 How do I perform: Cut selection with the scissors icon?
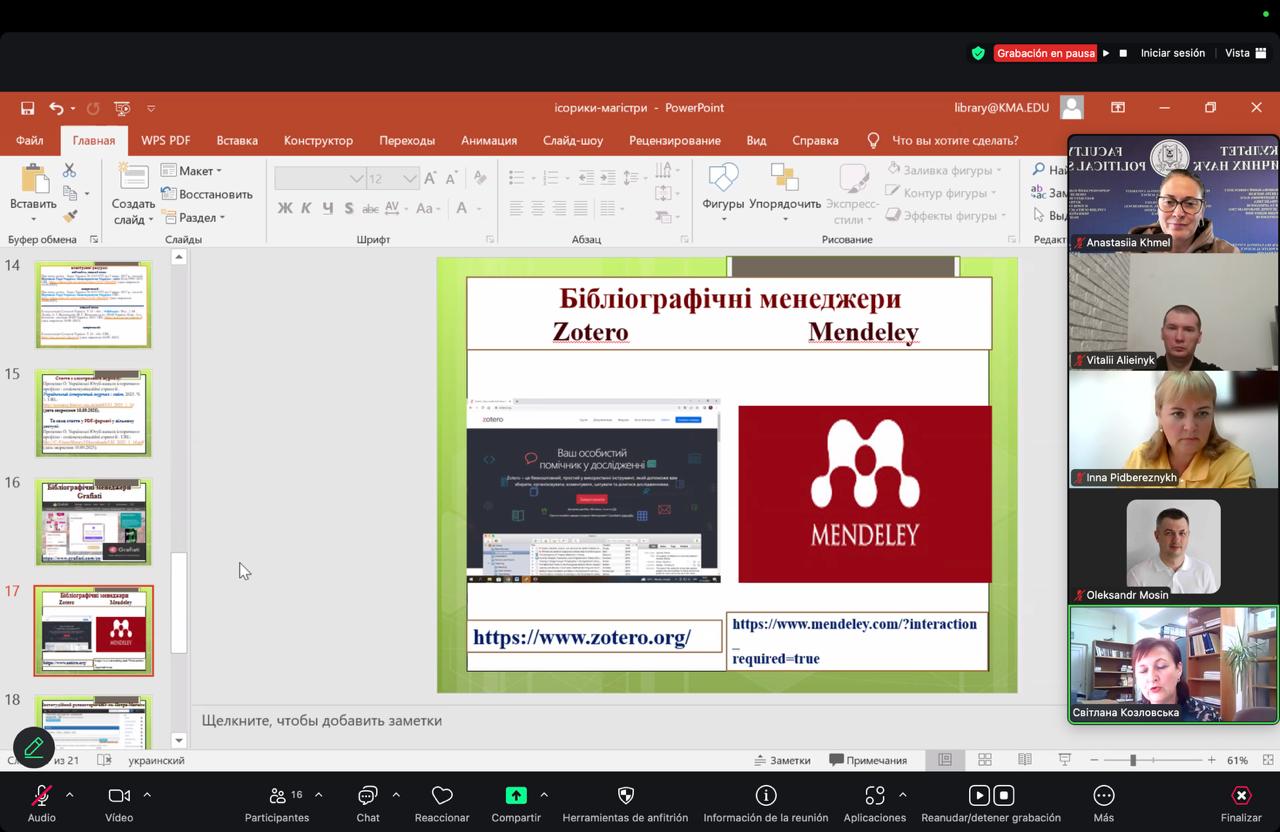[x=70, y=171]
